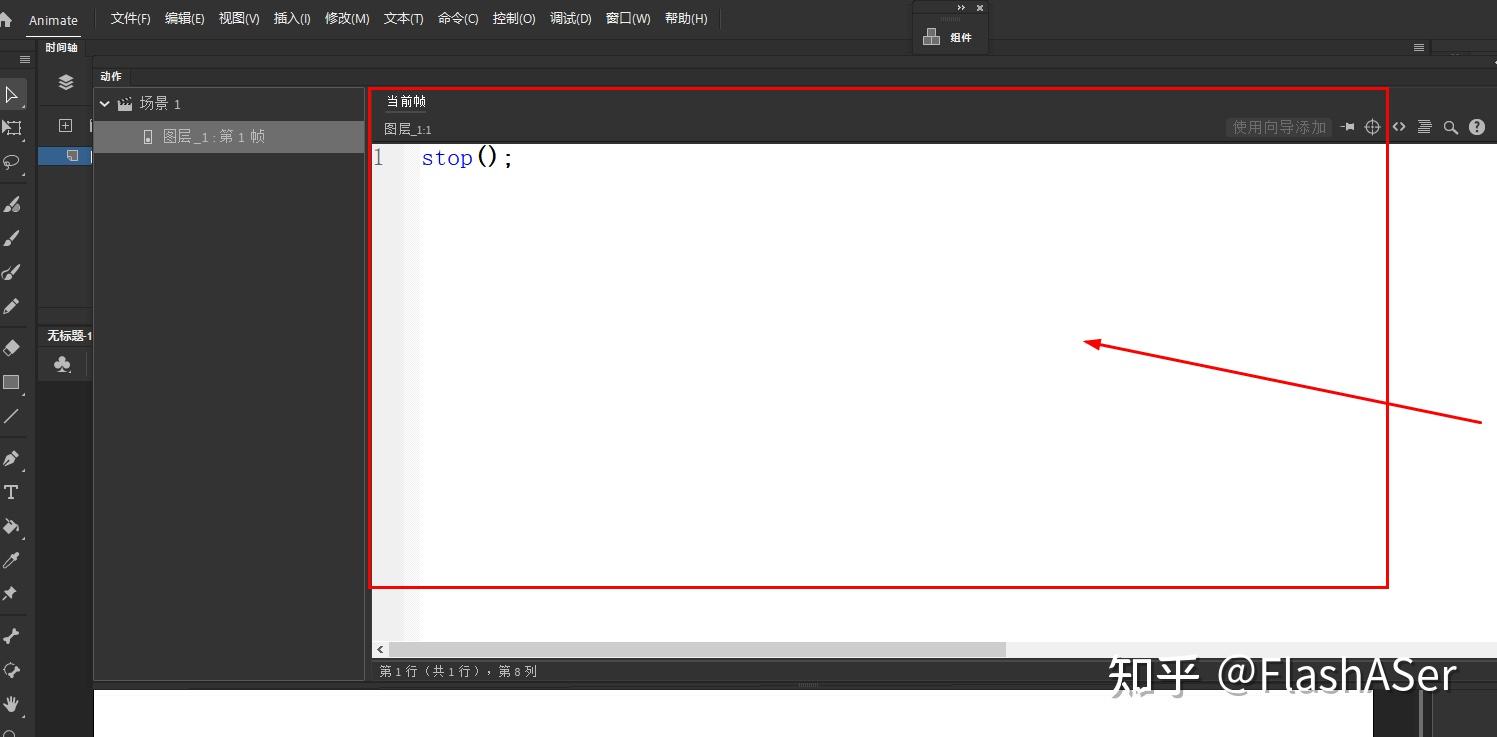1497x737 pixels.
Task: Select the Pen tool
Action: point(12,458)
